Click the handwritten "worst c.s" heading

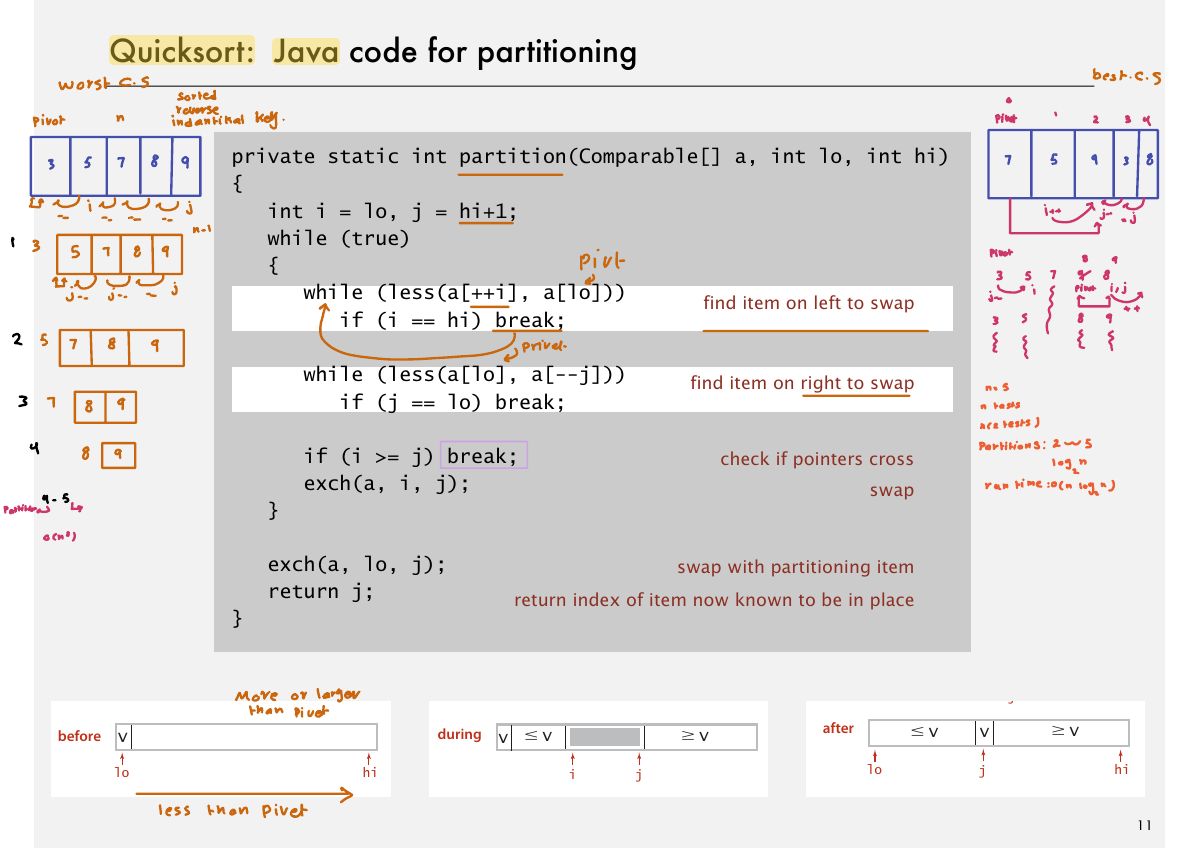click(x=105, y=84)
